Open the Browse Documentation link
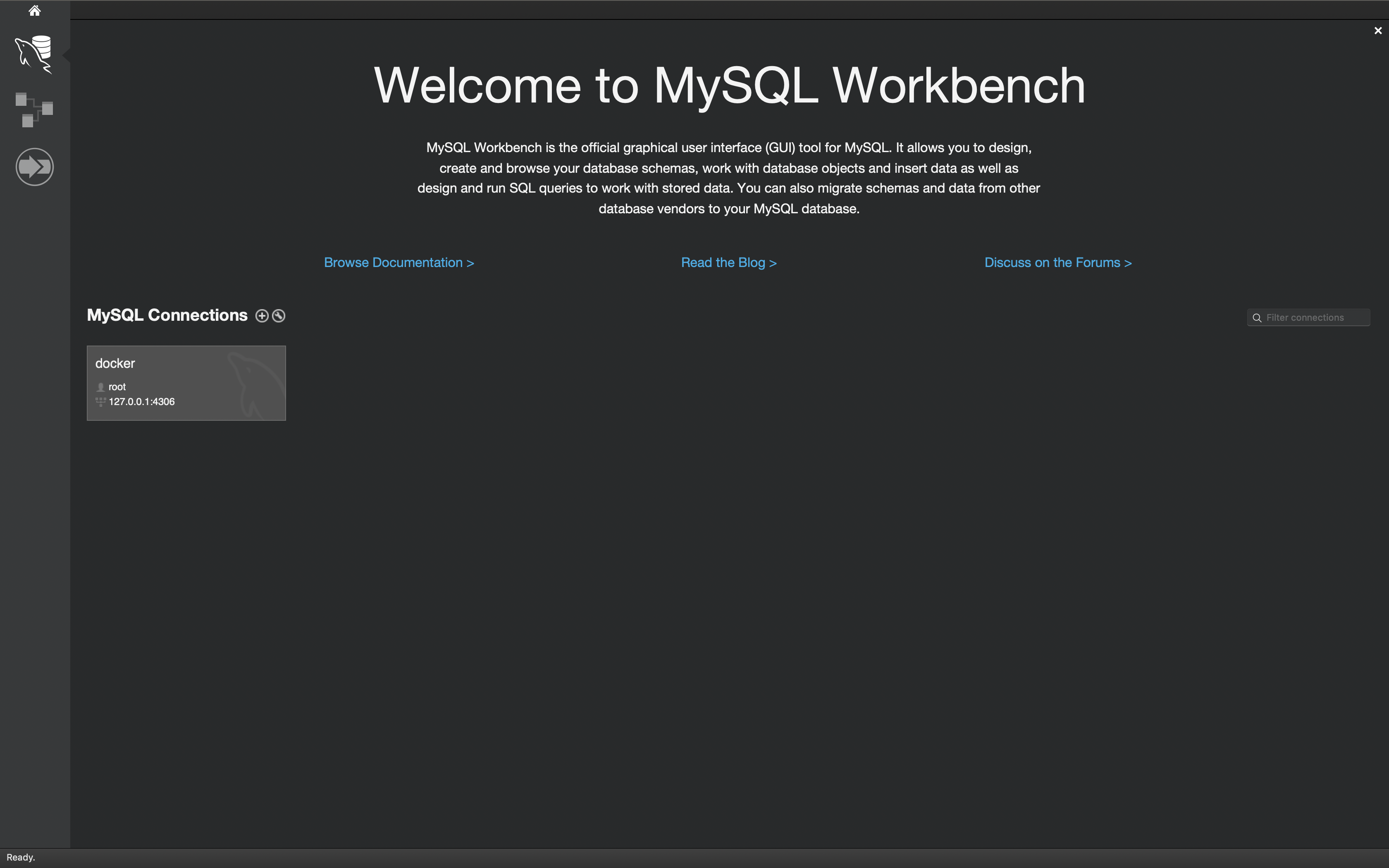Screen dimensions: 1389x868 pyautogui.click(x=399, y=262)
